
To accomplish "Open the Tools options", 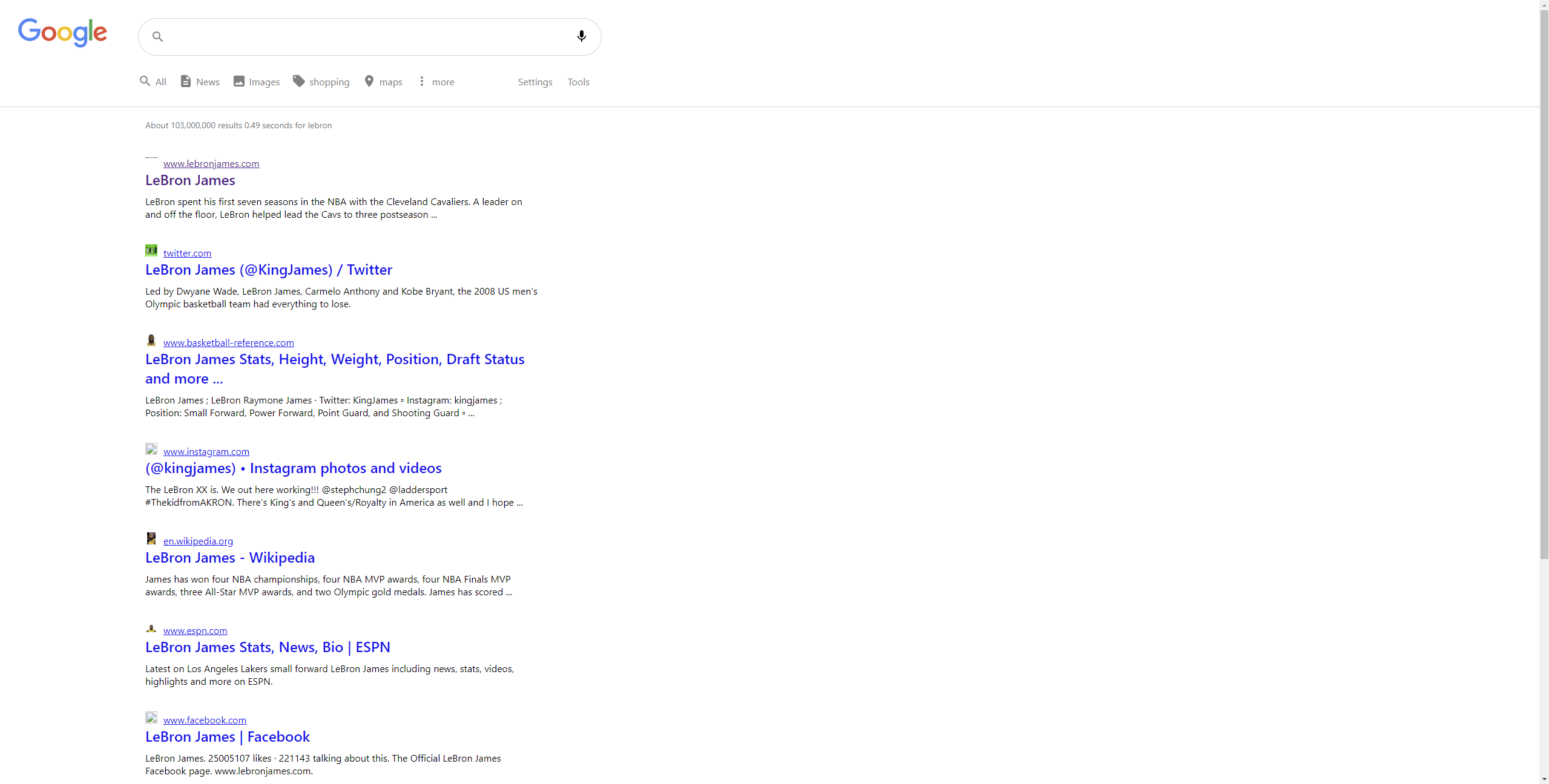I will tap(578, 82).
